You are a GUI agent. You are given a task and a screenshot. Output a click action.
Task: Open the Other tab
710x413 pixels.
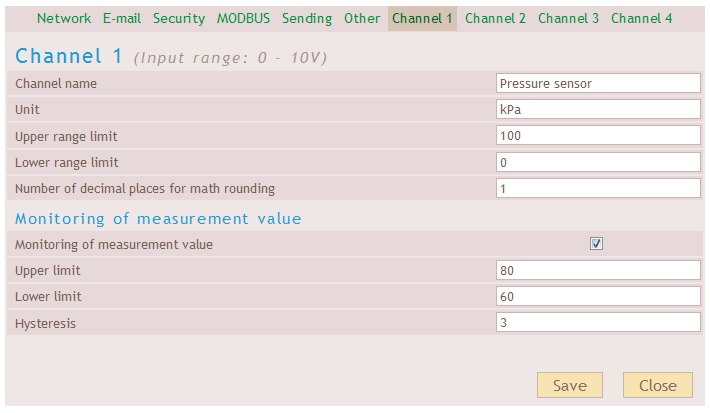coord(362,19)
